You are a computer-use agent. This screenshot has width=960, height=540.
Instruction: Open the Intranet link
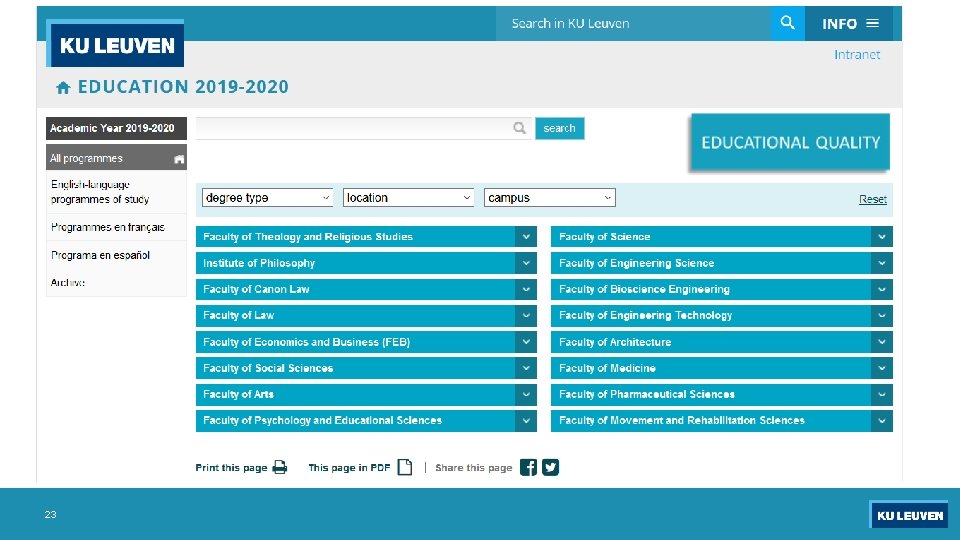coord(857,54)
